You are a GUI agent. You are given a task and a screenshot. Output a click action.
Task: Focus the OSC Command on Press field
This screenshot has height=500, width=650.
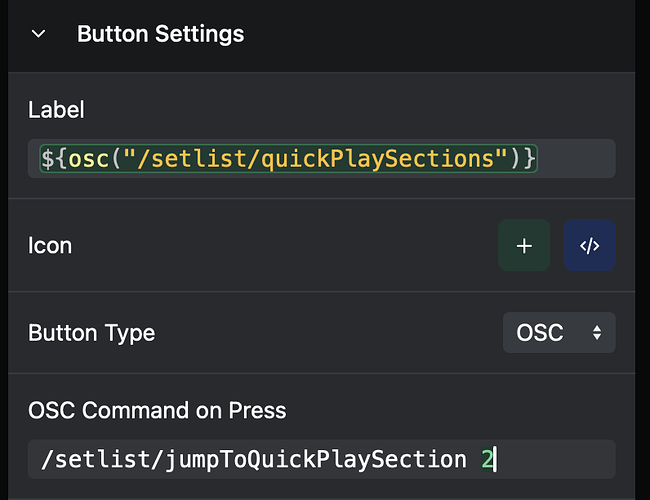point(321,459)
